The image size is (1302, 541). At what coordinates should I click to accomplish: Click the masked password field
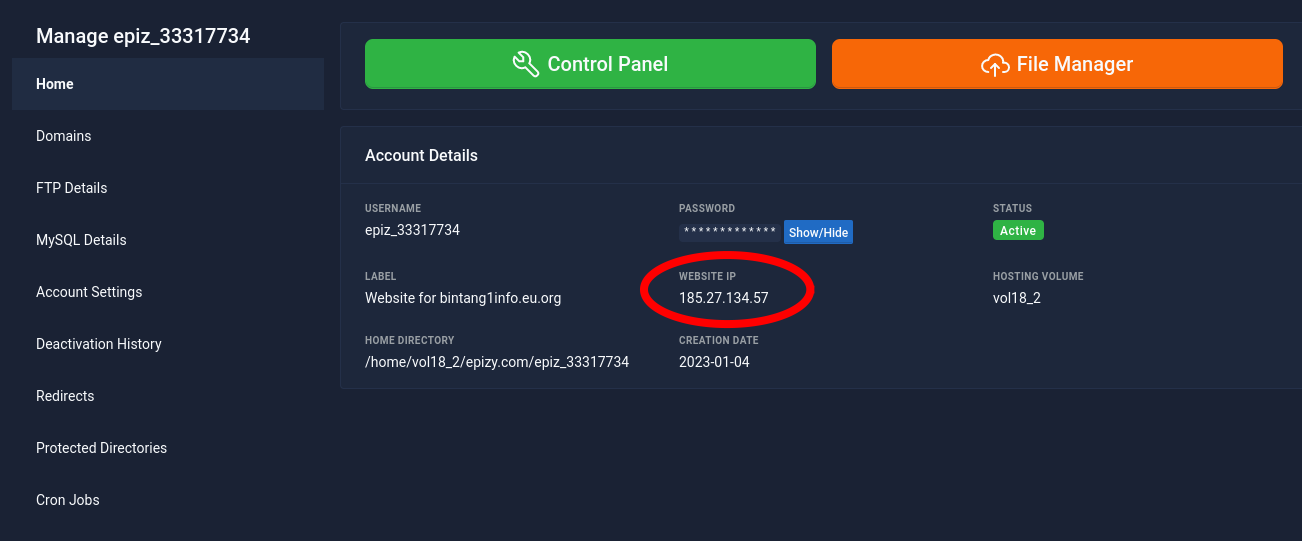click(730, 232)
